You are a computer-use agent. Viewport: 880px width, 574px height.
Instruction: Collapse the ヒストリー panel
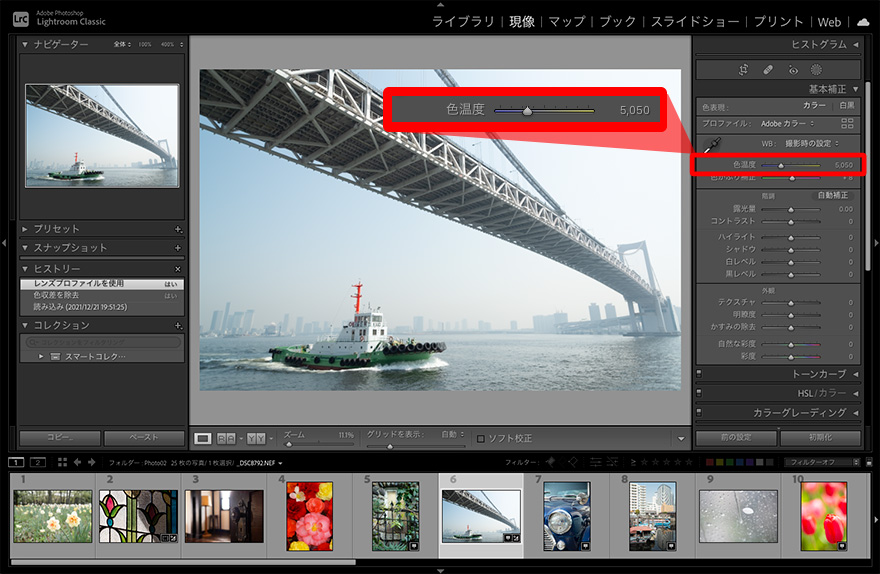[x=25, y=269]
